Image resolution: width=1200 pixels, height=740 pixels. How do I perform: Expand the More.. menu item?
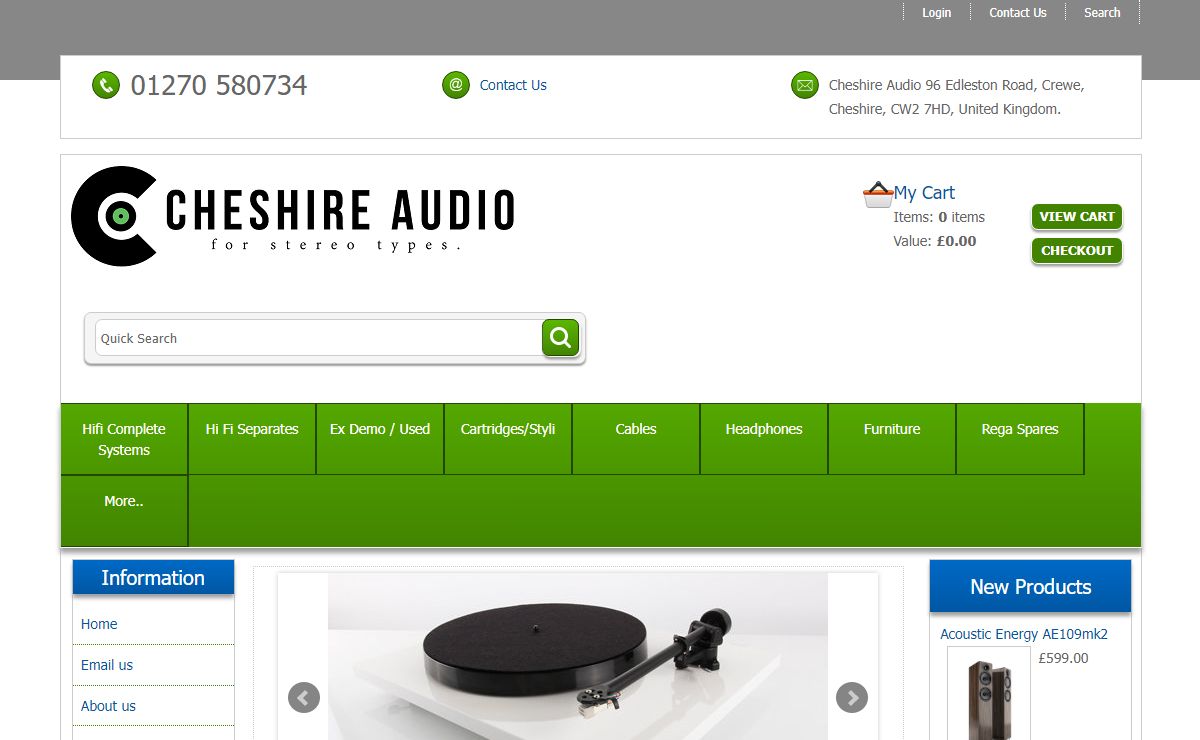click(124, 511)
